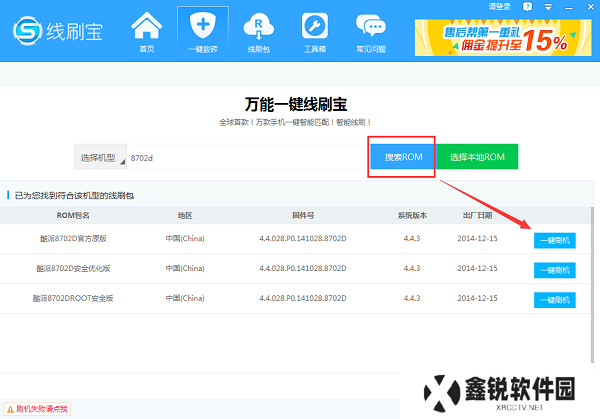Click 一键刷机 for 酷派8702DROOT安全版
Screen dimensions: 600x419
tap(554, 300)
